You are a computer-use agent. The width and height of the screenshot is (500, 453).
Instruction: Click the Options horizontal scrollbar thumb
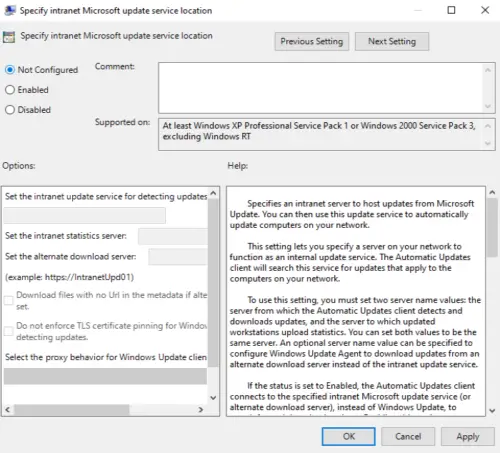(x=71, y=409)
